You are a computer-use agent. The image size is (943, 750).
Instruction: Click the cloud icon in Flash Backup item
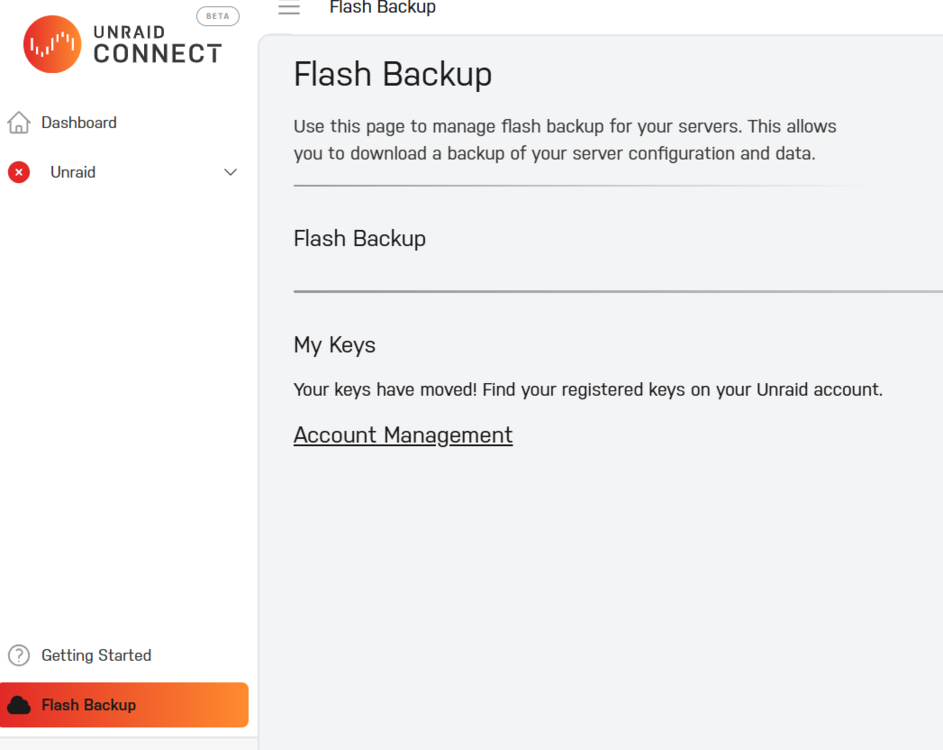(x=19, y=705)
